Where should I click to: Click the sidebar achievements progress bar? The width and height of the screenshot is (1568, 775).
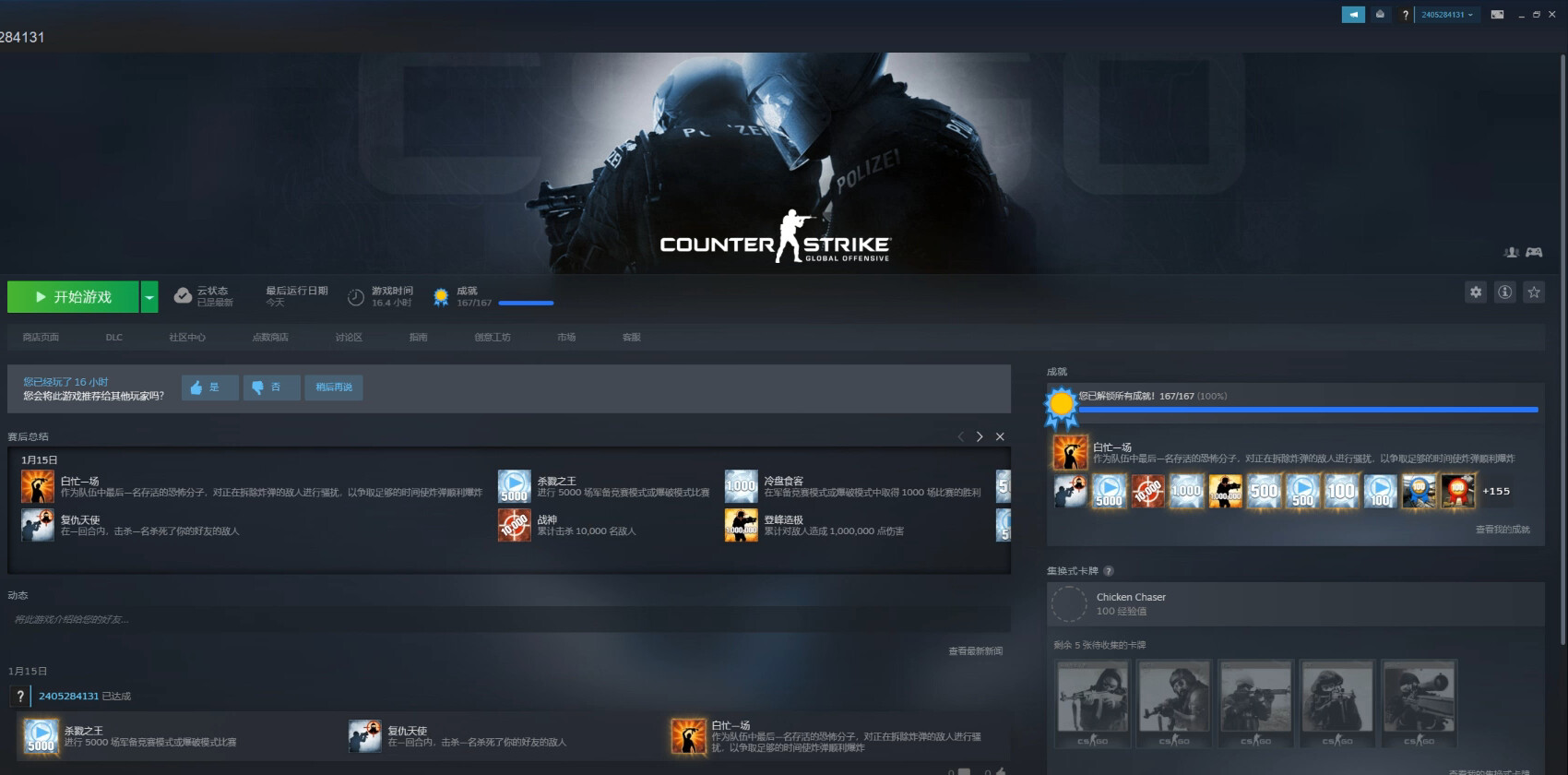point(1309,409)
